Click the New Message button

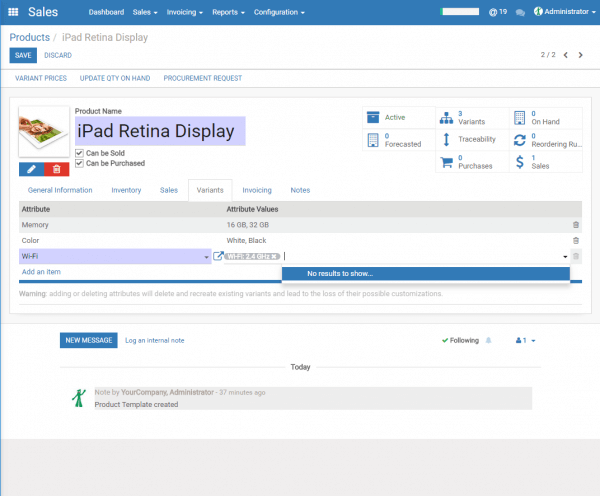click(89, 340)
